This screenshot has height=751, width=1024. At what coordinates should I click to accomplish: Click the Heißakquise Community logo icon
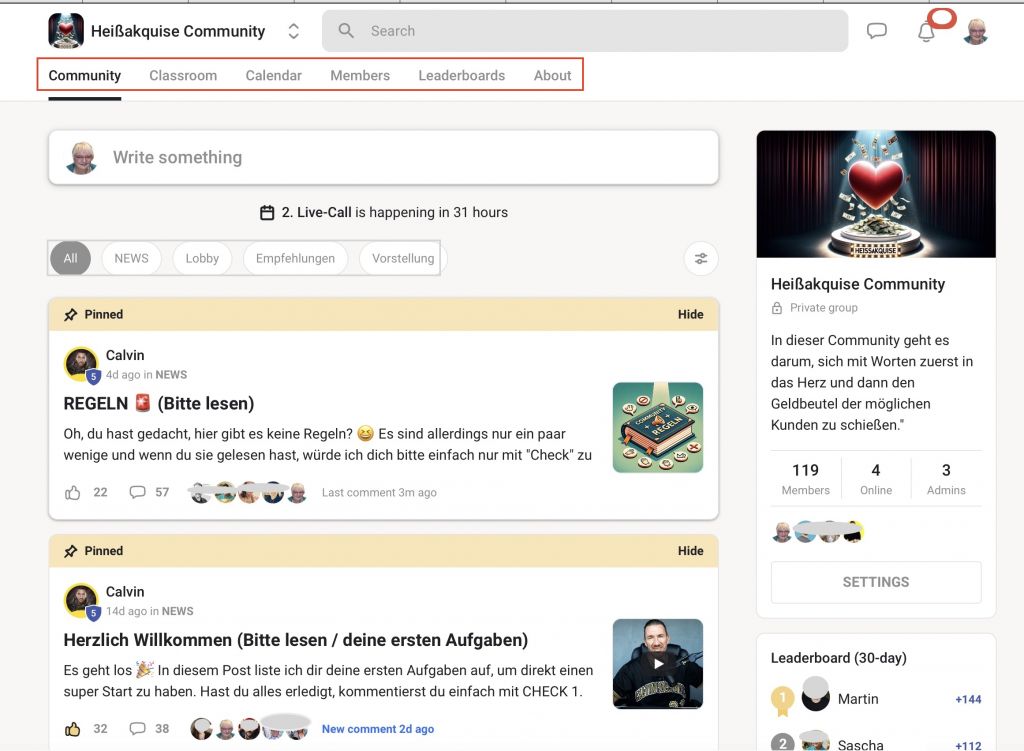point(66,31)
